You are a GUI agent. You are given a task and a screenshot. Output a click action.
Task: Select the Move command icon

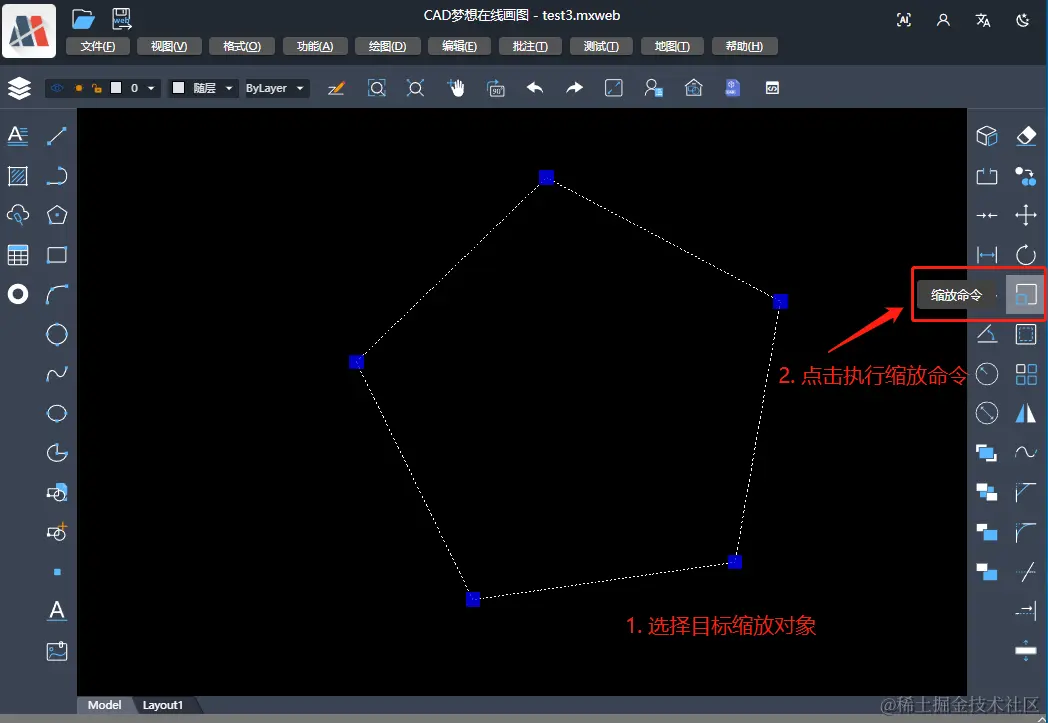(1025, 215)
